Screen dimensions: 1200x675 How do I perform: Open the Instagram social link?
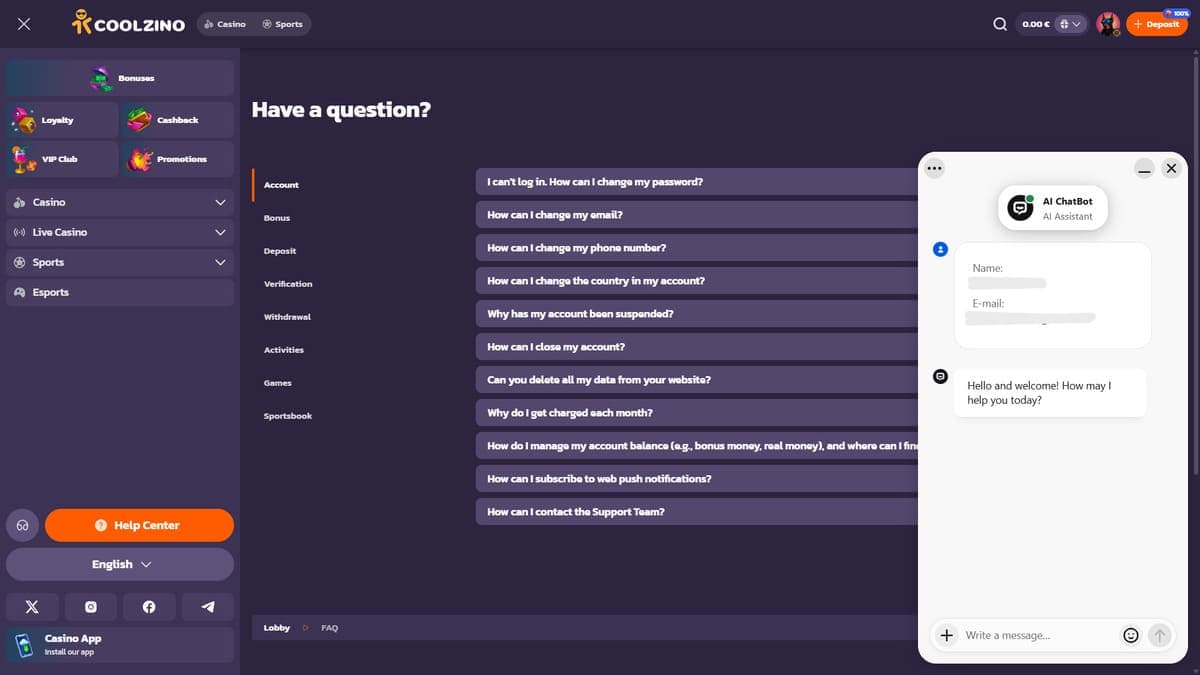coord(91,607)
